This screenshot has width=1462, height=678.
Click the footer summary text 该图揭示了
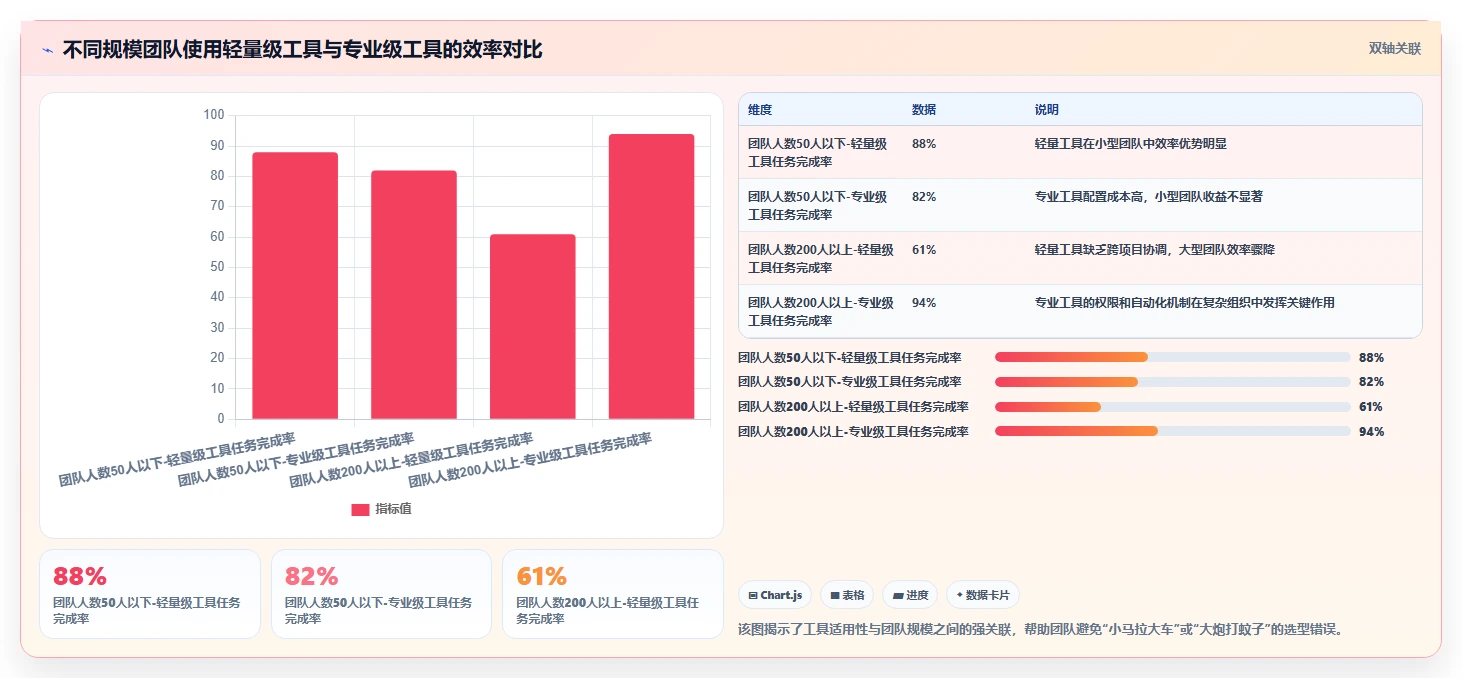click(1040, 630)
